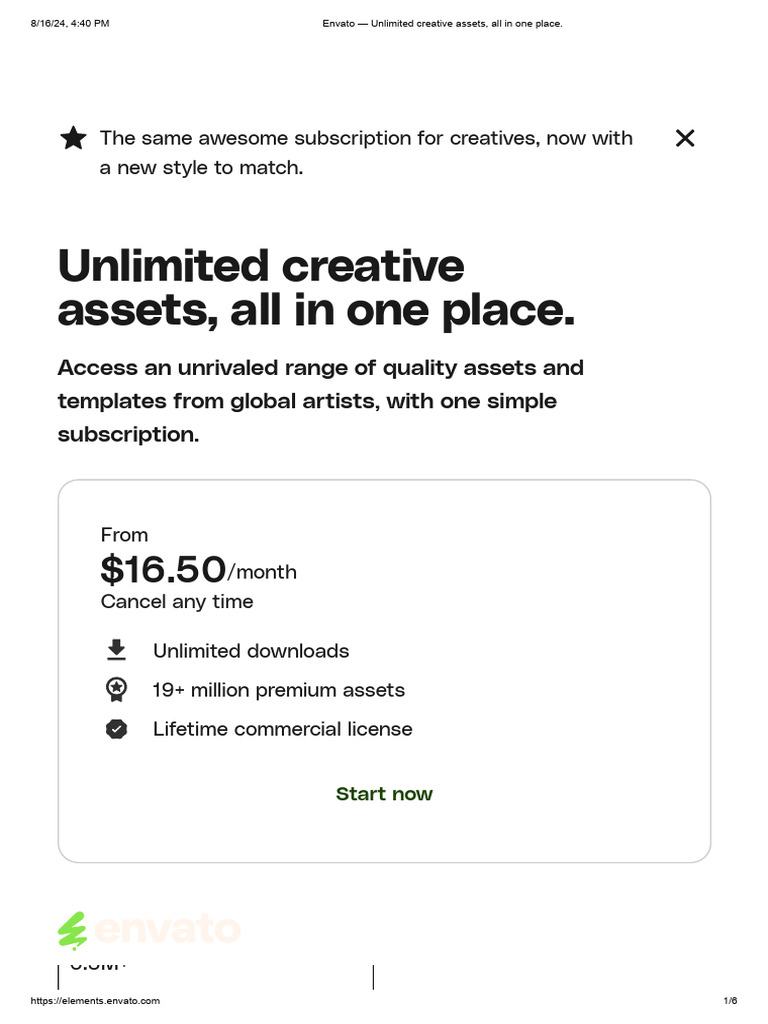Click the commercial license checkmark badge icon
The image size is (768, 1024).
117,729
